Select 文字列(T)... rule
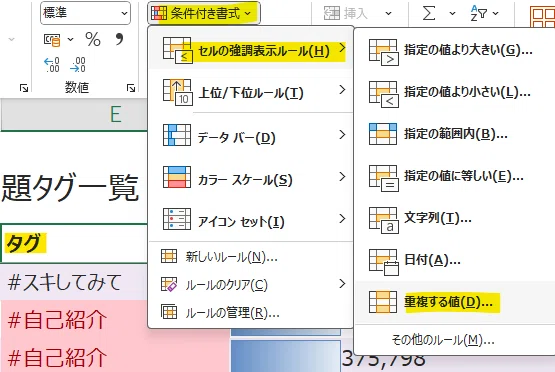Image resolution: width=555 pixels, height=372 pixels. (x=454, y=218)
